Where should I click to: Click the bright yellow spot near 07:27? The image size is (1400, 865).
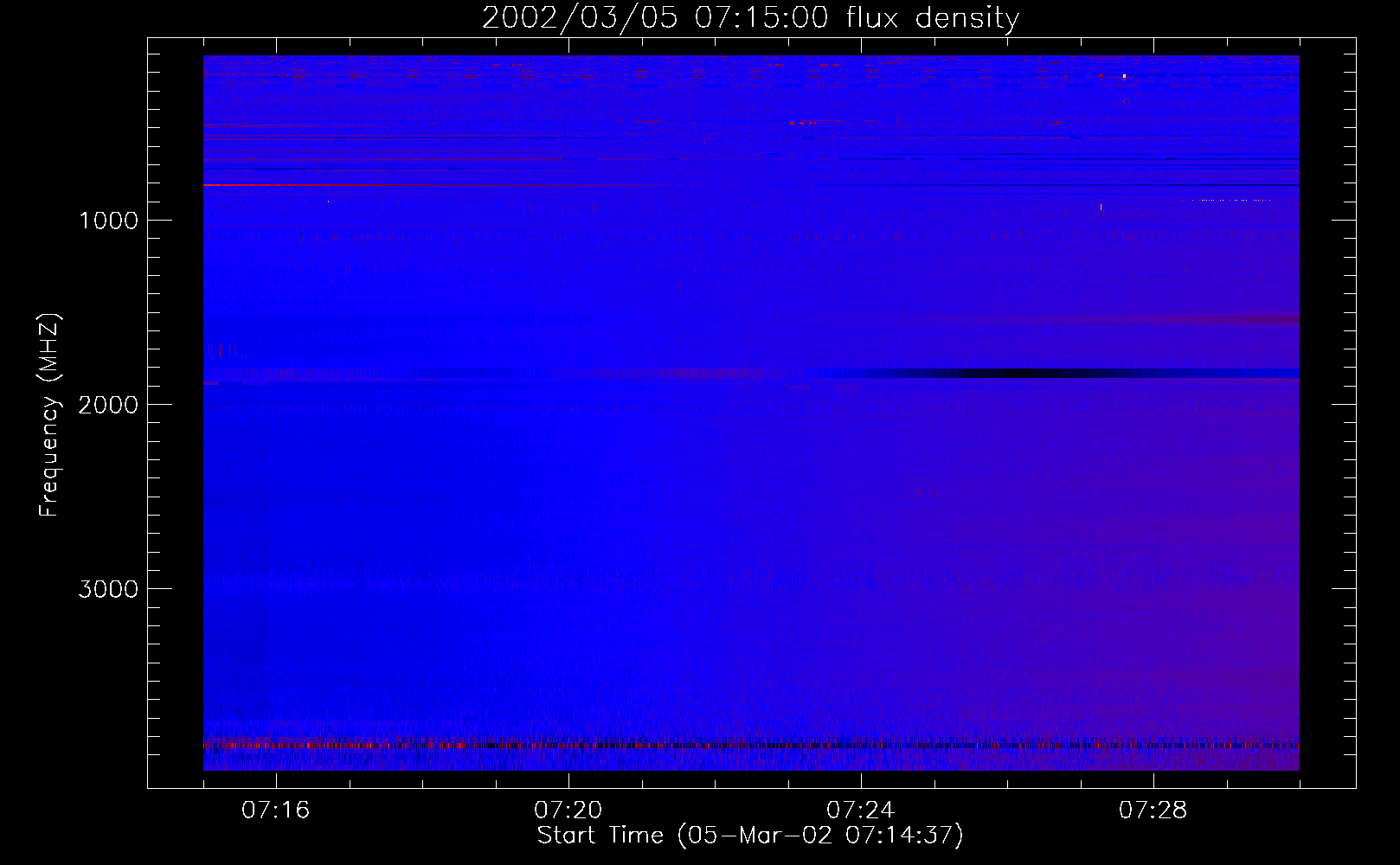[1124, 76]
